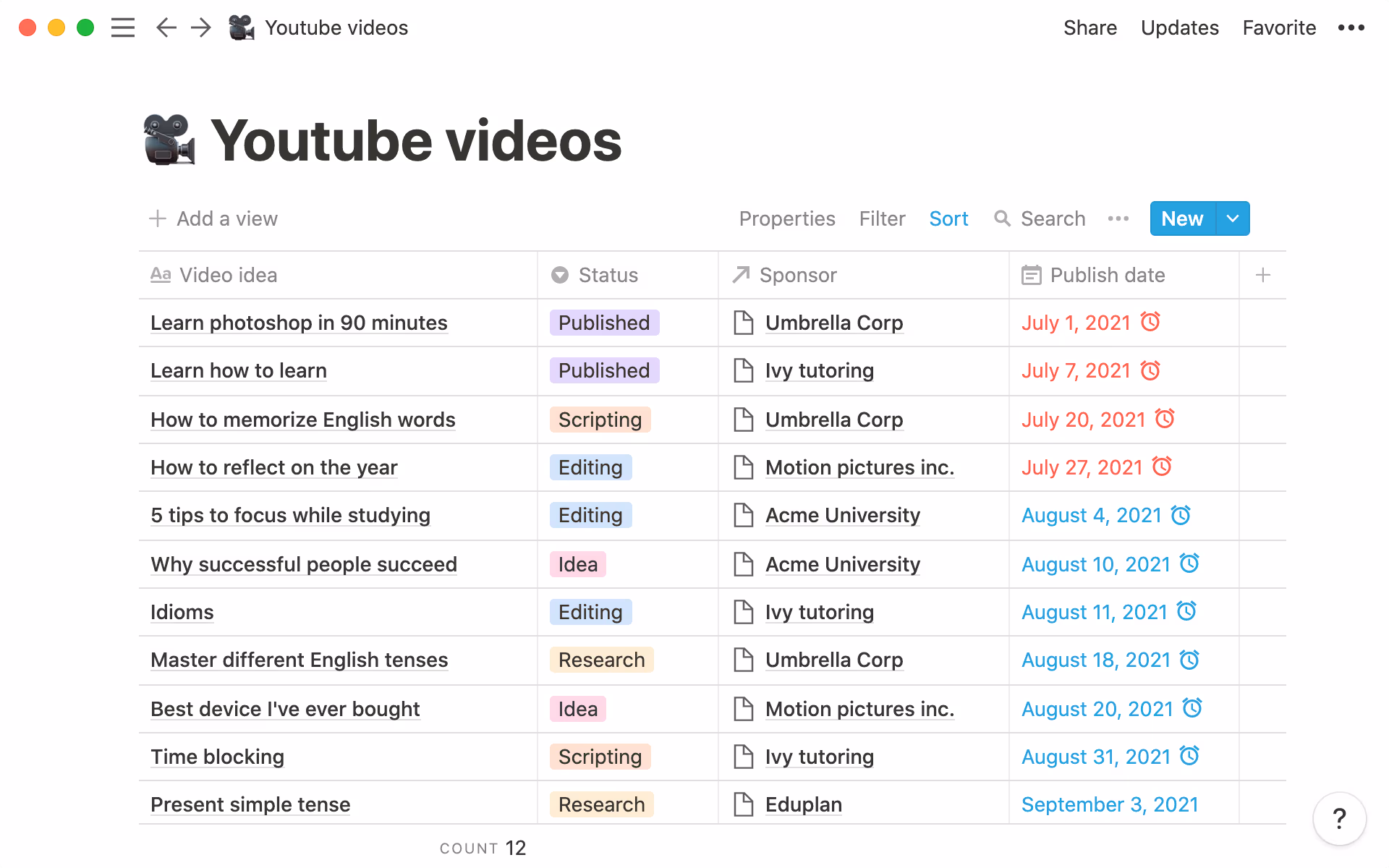Click Share in the top bar

tap(1090, 27)
